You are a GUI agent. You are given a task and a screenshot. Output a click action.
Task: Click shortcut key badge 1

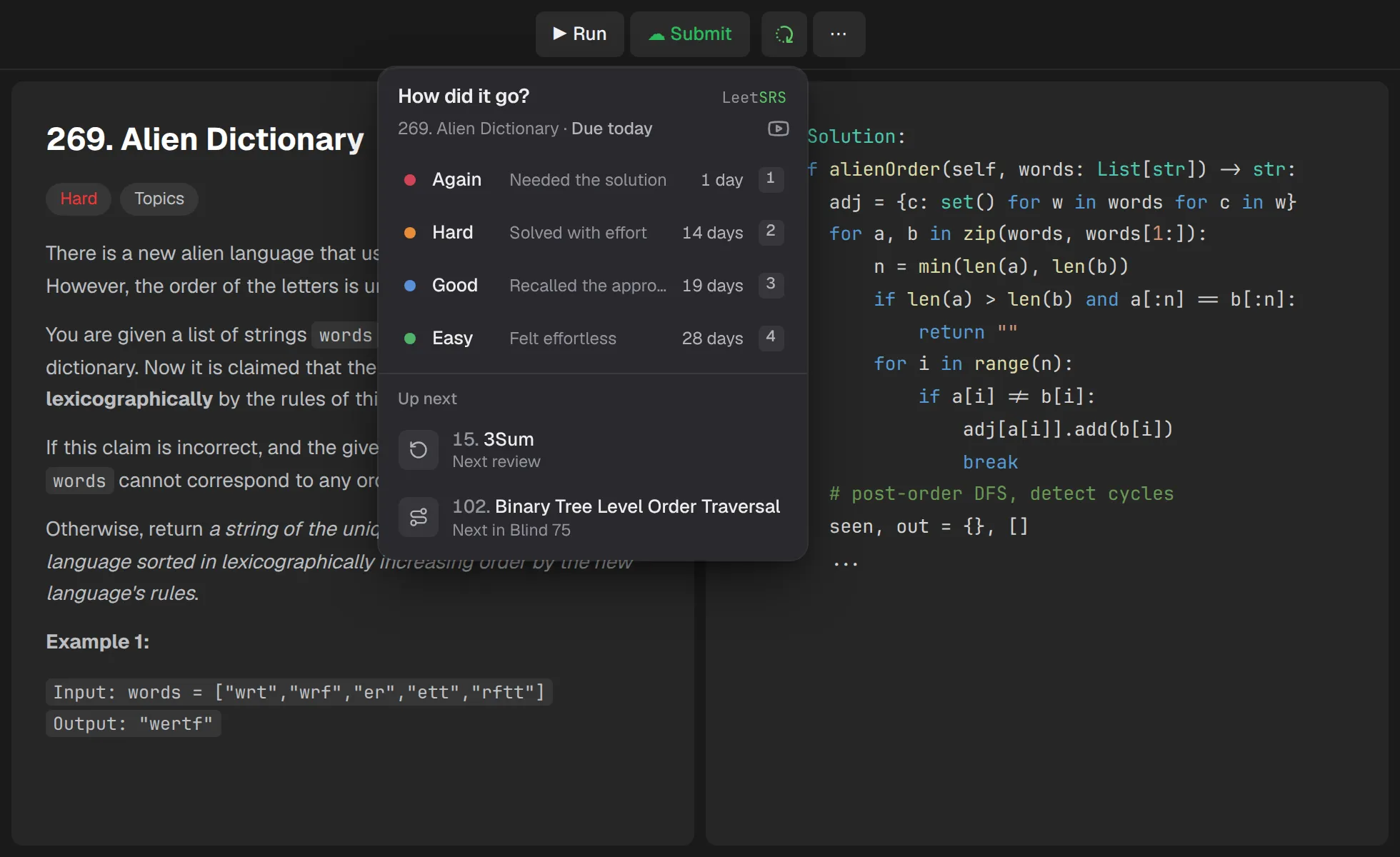pyautogui.click(x=771, y=179)
